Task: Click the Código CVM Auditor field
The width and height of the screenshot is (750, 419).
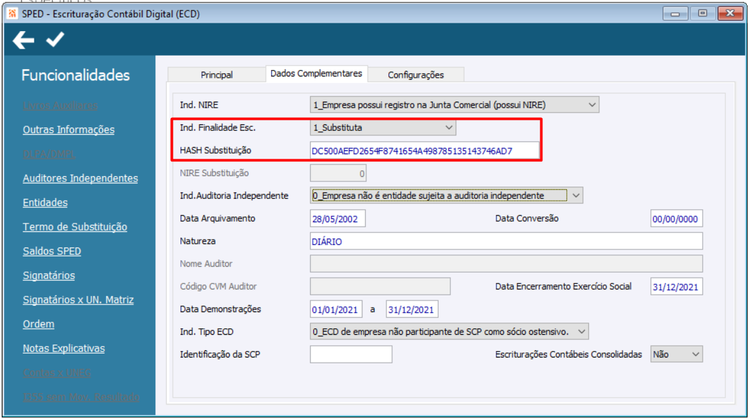Action: click(380, 287)
